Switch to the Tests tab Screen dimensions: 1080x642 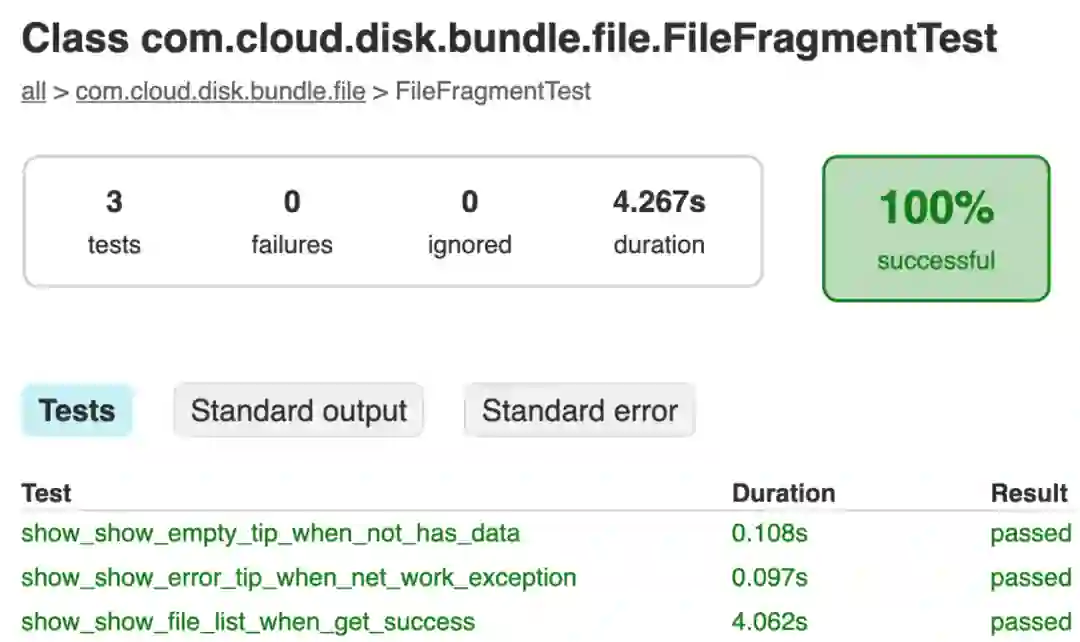coord(77,411)
